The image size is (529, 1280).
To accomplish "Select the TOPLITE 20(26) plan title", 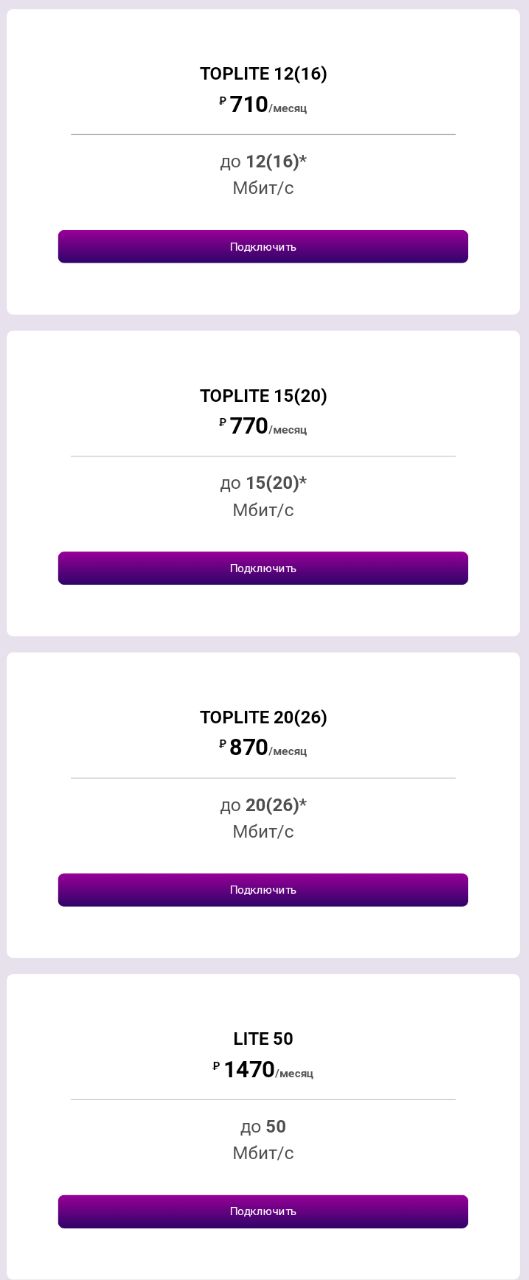I will click(263, 718).
